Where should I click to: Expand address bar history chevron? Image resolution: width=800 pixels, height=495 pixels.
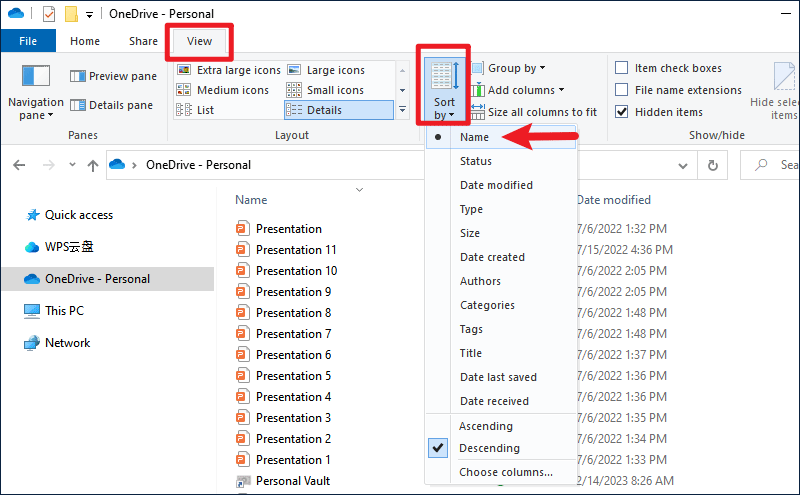click(683, 165)
